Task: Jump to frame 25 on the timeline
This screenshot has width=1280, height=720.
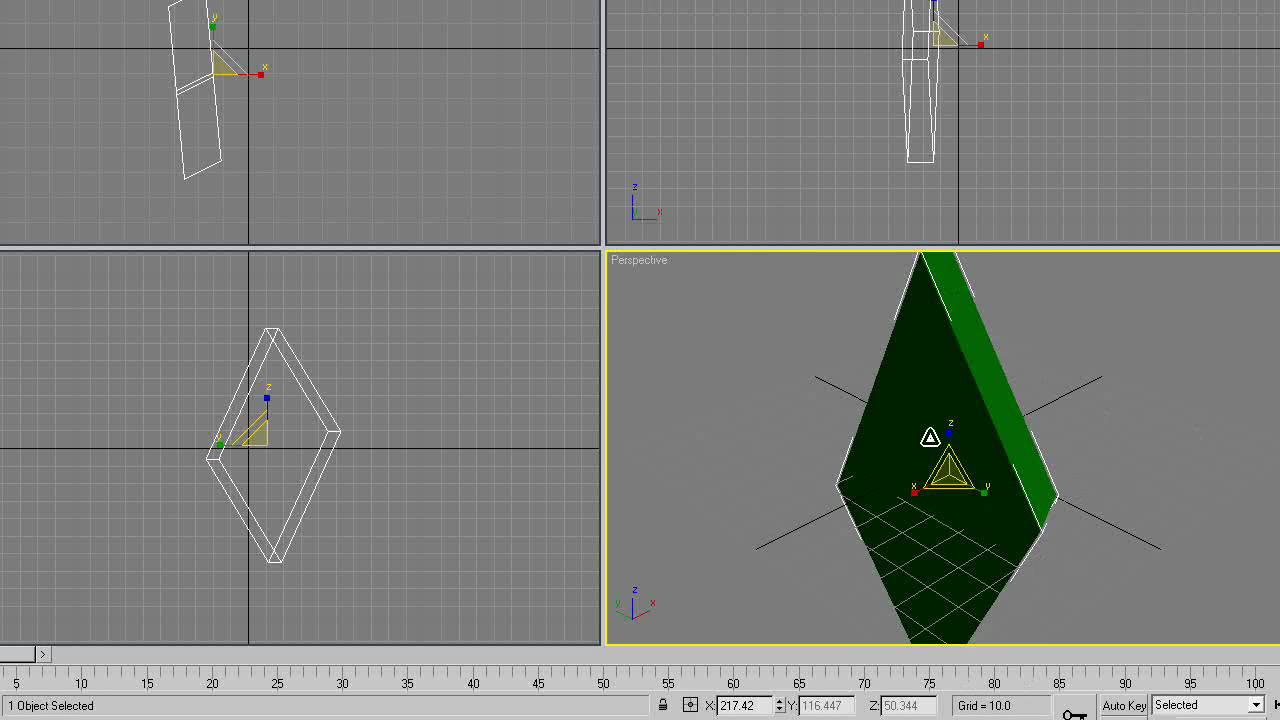Action: click(277, 684)
